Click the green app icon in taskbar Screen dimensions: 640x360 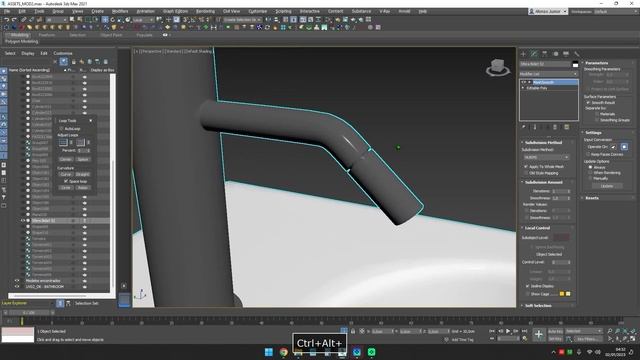[371, 352]
